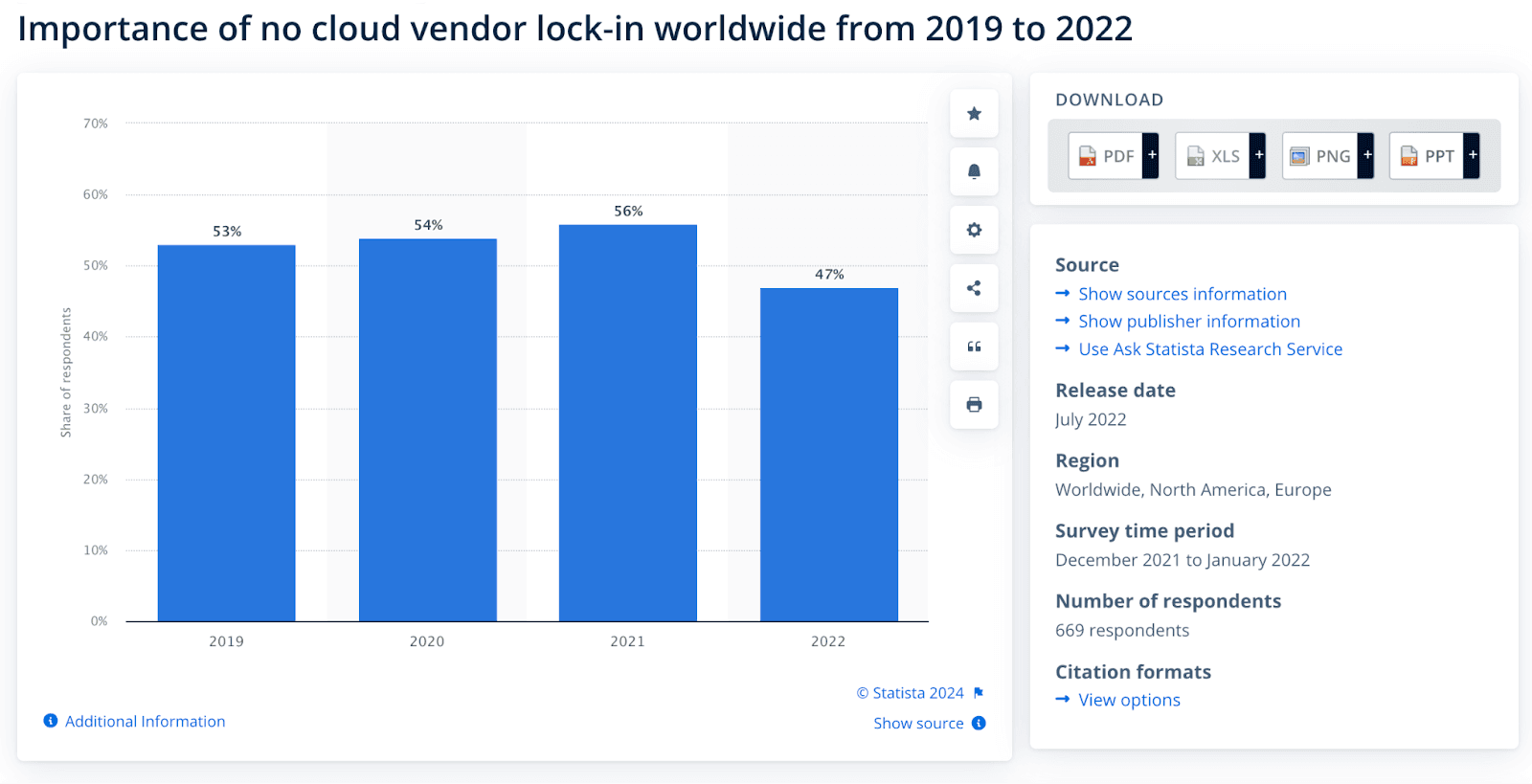Click the DOWNLOAD section heading

tap(1110, 100)
